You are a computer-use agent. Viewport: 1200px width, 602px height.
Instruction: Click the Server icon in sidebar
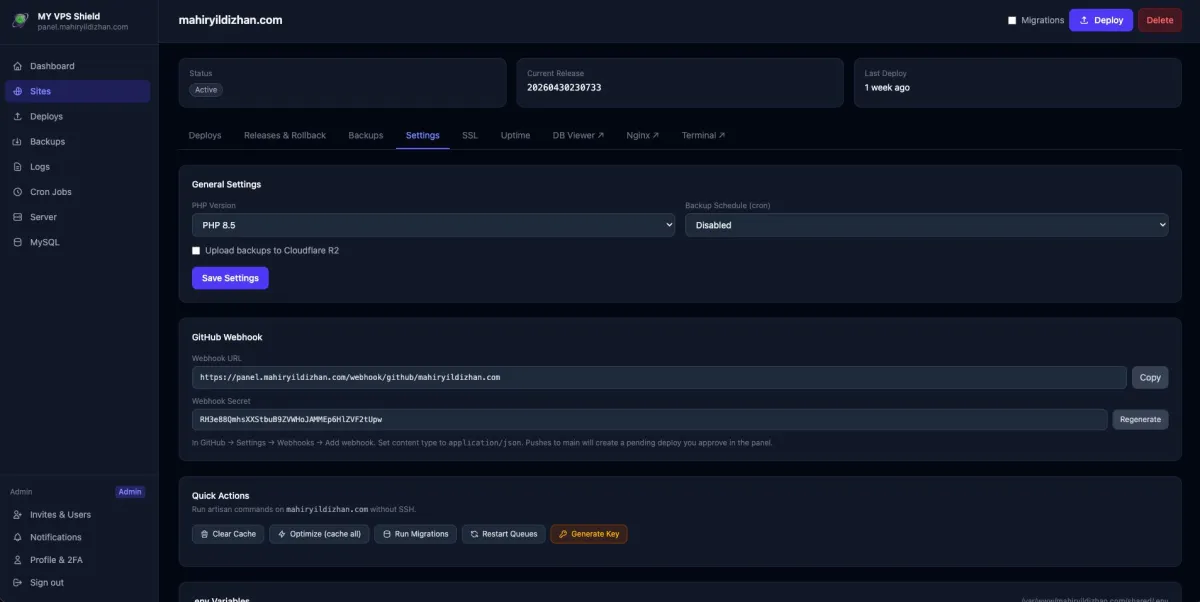(x=18, y=217)
